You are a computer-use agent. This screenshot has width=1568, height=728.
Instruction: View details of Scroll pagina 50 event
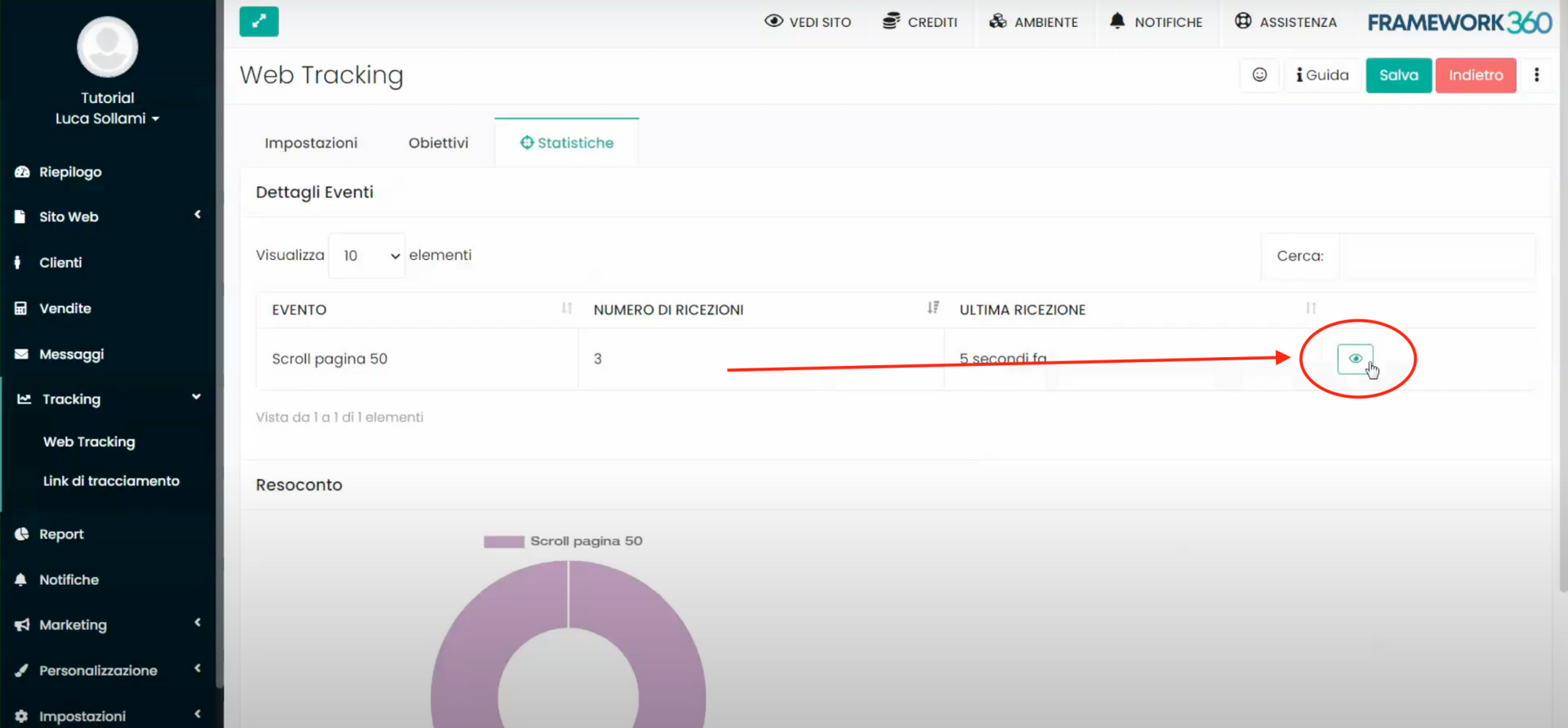(x=1355, y=359)
